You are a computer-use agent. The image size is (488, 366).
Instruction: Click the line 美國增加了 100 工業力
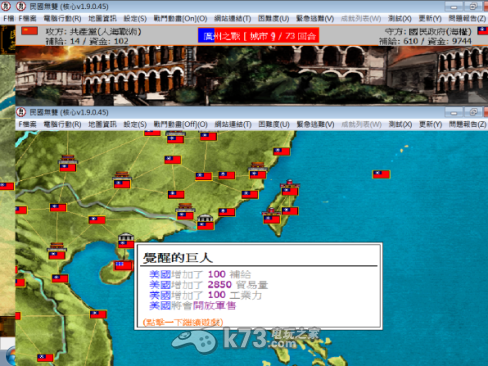click(x=205, y=295)
